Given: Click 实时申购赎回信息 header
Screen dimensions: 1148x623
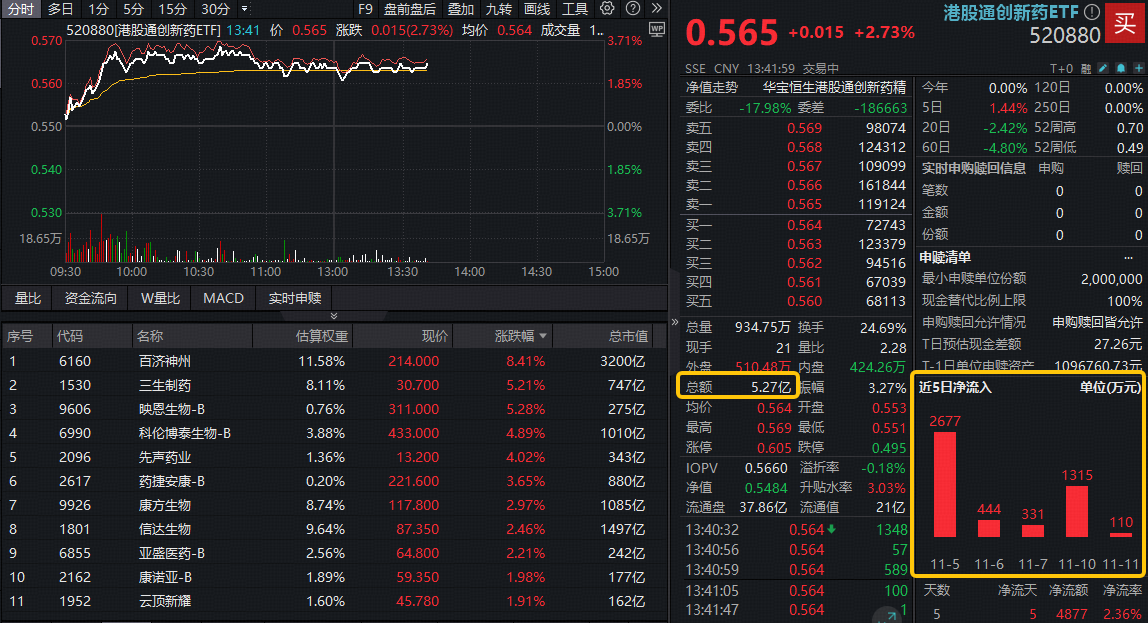Looking at the screenshot, I should (973, 168).
